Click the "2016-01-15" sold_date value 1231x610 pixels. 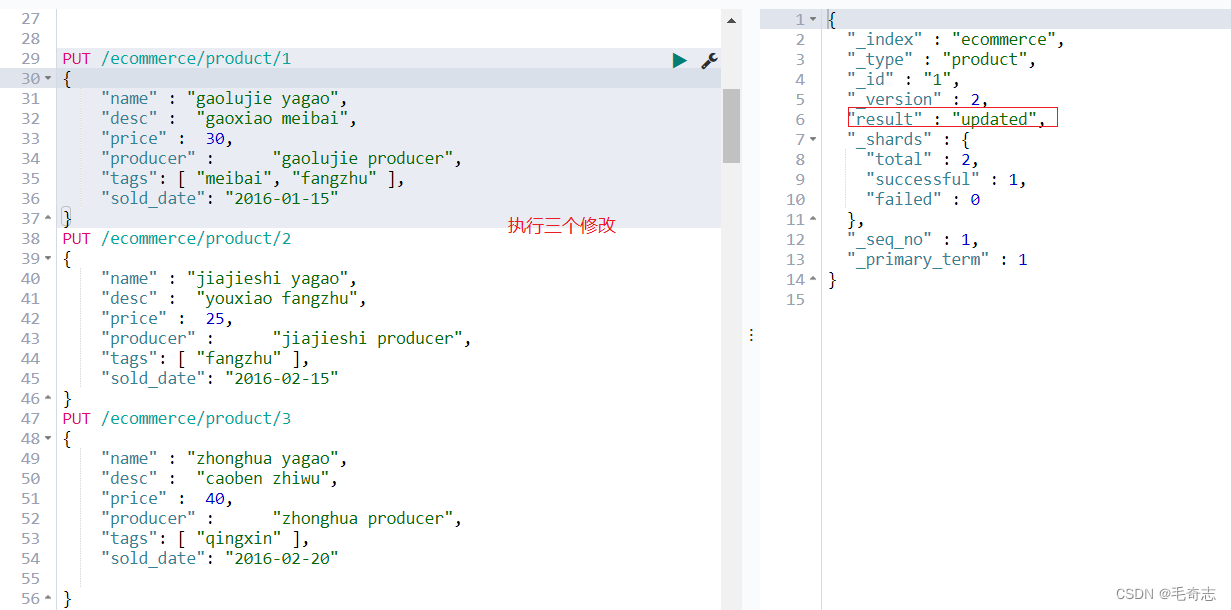click(282, 199)
